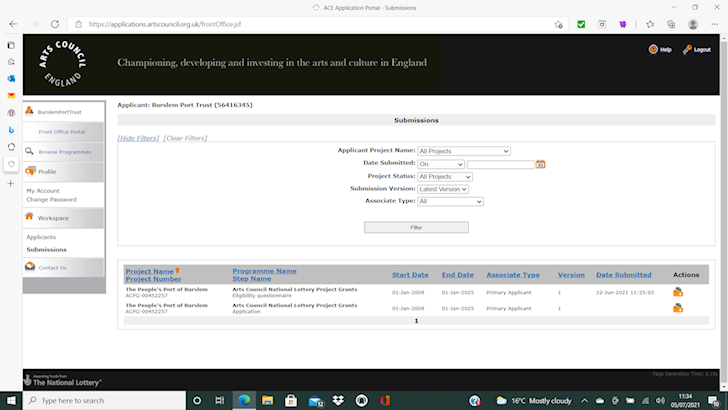
Task: Open the browser profile avatar icon
Action: [x=693, y=24]
